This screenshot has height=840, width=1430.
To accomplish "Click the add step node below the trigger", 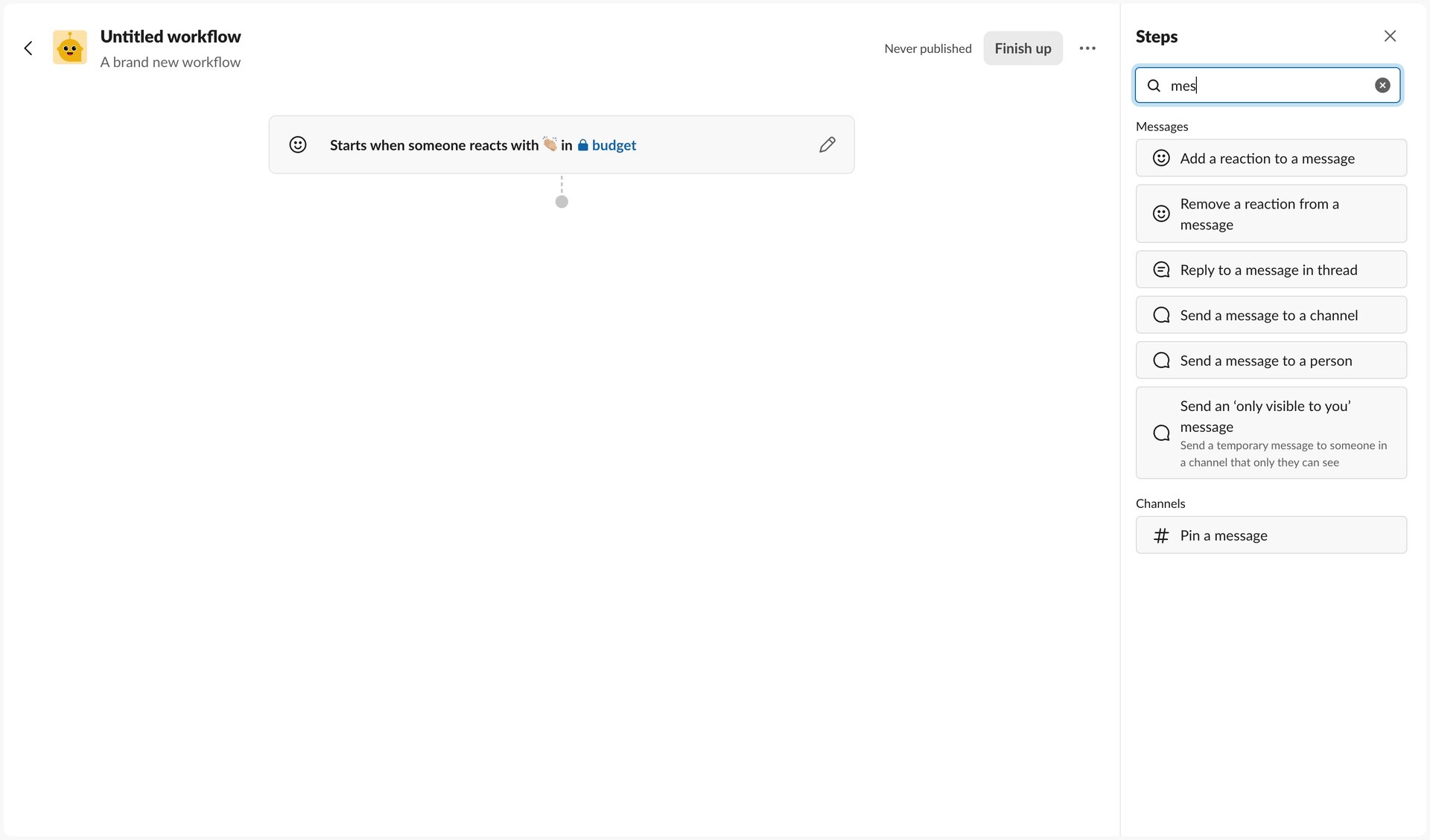I will click(x=562, y=201).
